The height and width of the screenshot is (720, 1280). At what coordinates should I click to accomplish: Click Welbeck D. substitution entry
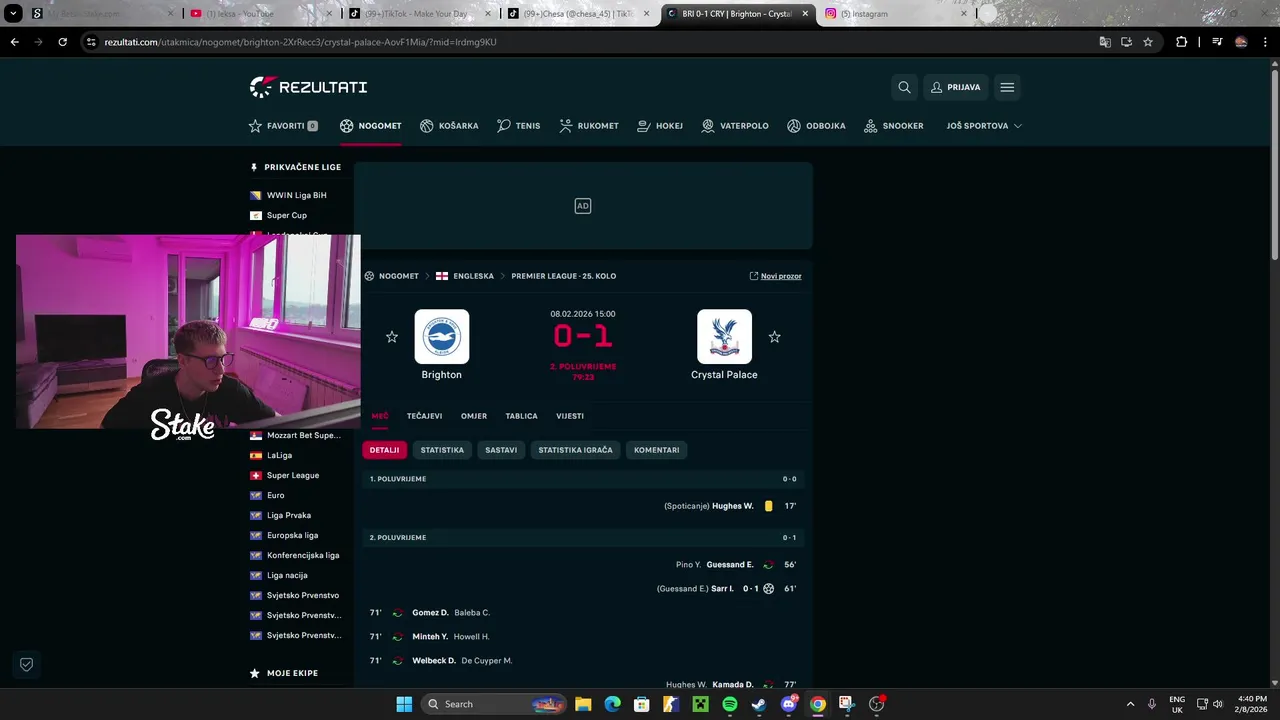point(434,661)
